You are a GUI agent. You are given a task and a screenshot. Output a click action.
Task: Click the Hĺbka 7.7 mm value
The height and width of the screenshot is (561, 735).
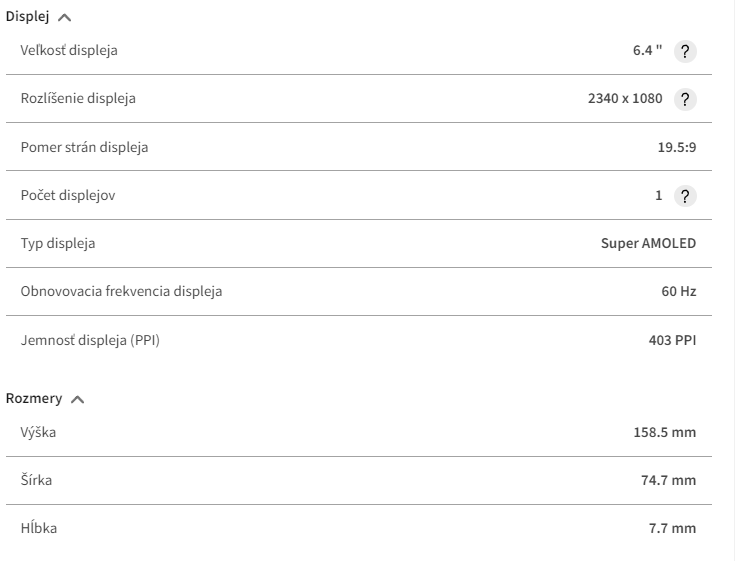[x=672, y=528]
